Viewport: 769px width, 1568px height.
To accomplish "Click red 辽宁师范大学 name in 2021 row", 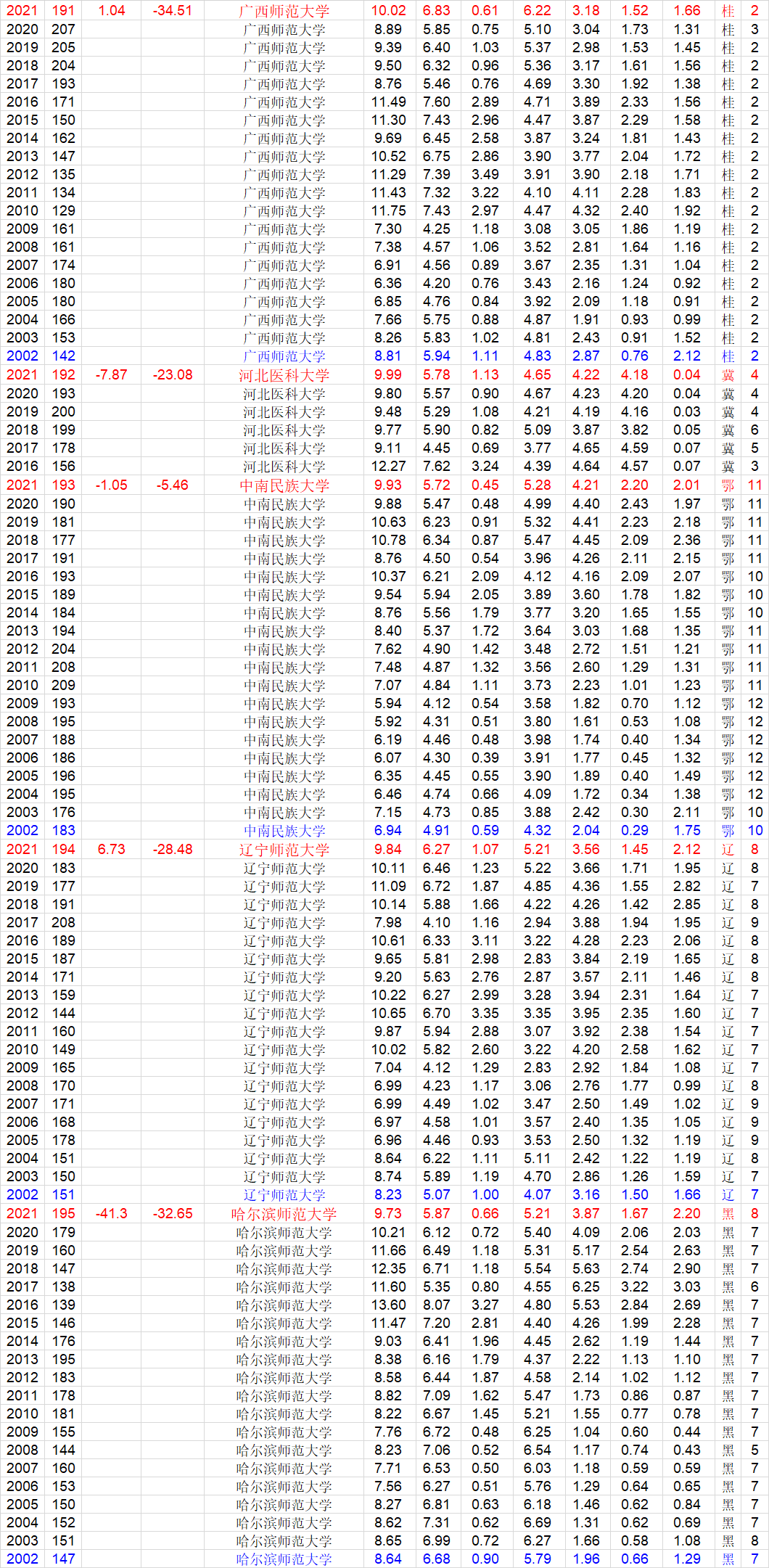I will (284, 850).
